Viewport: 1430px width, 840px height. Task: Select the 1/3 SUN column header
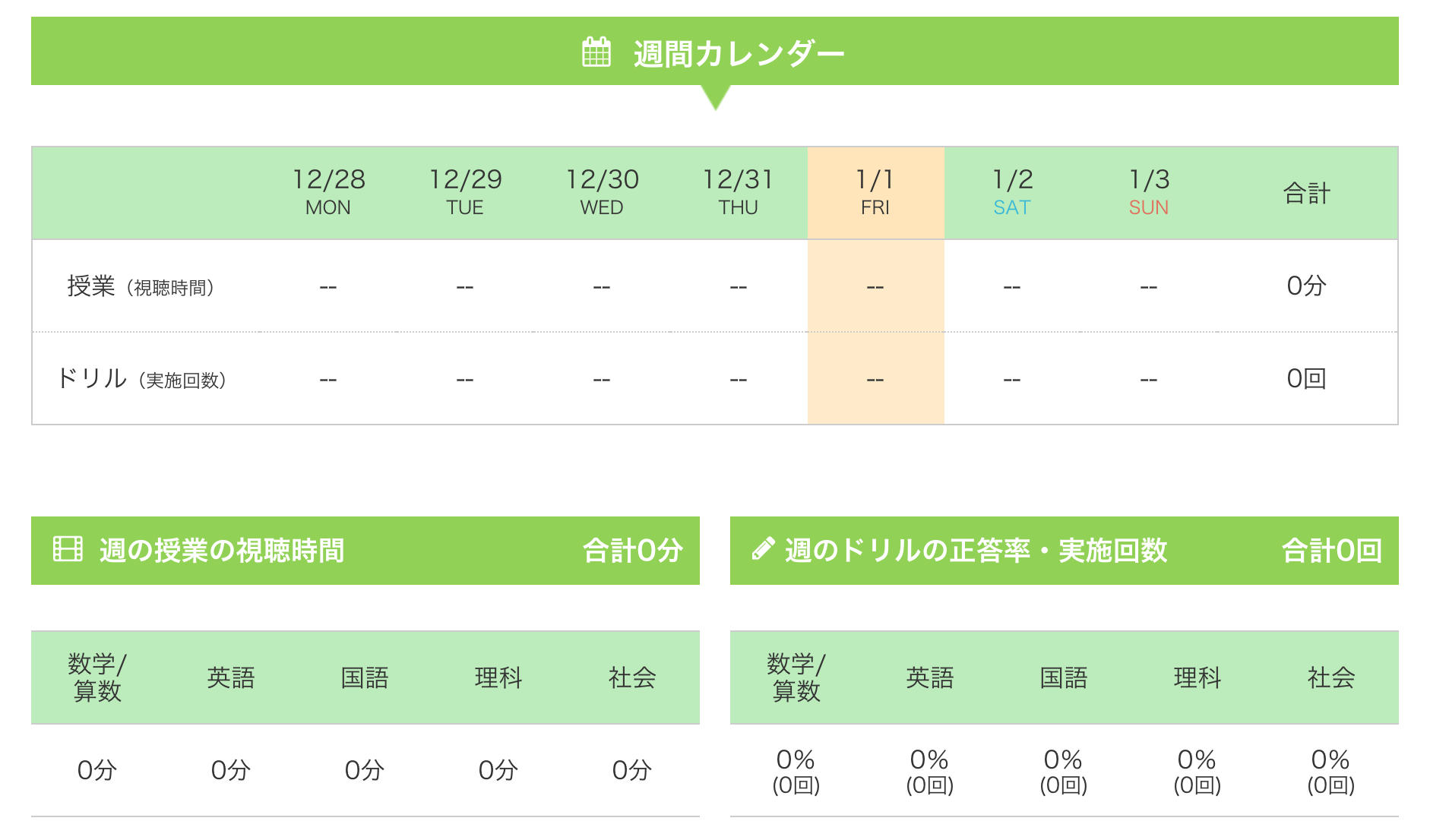pyautogui.click(x=1149, y=192)
